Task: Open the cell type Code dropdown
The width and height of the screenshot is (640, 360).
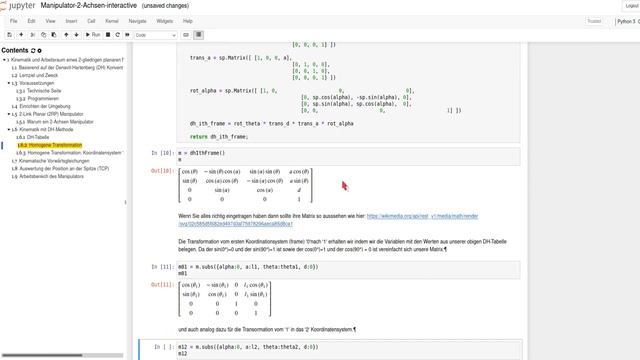Action: 156,35
